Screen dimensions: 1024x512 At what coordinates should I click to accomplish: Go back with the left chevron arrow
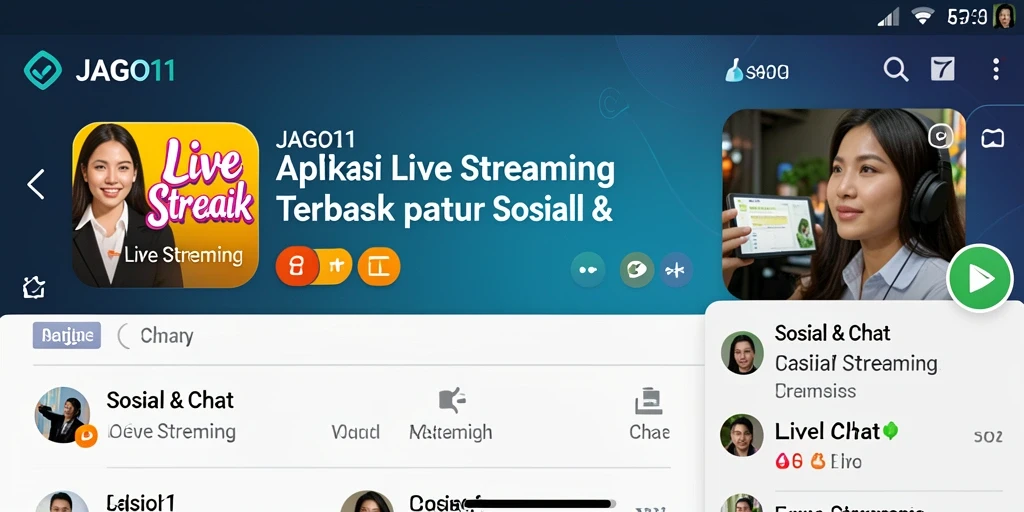tap(36, 184)
